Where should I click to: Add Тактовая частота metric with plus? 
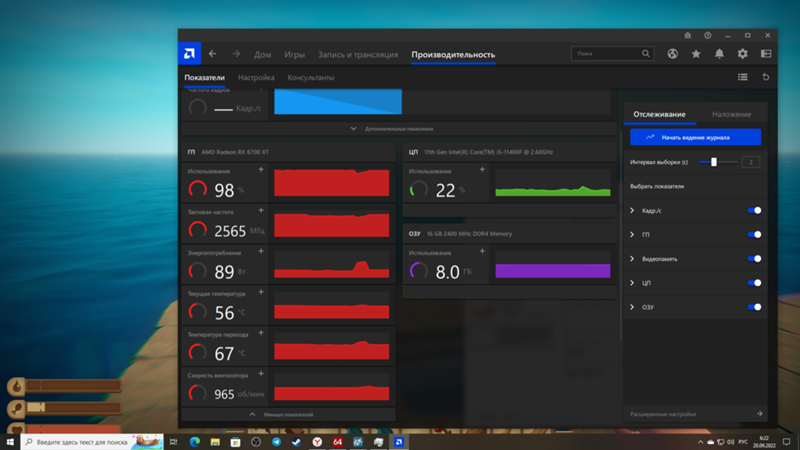[x=261, y=210]
